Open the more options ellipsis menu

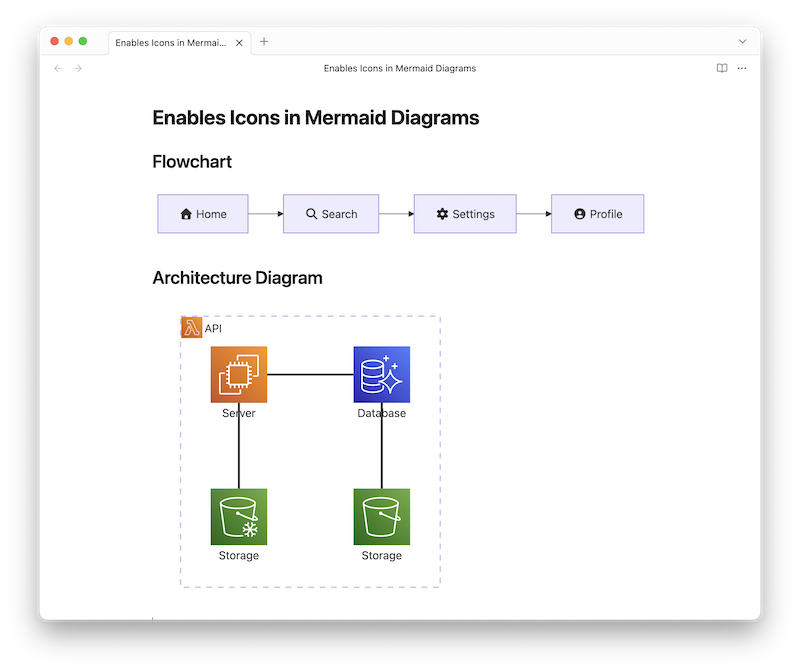tap(742, 68)
